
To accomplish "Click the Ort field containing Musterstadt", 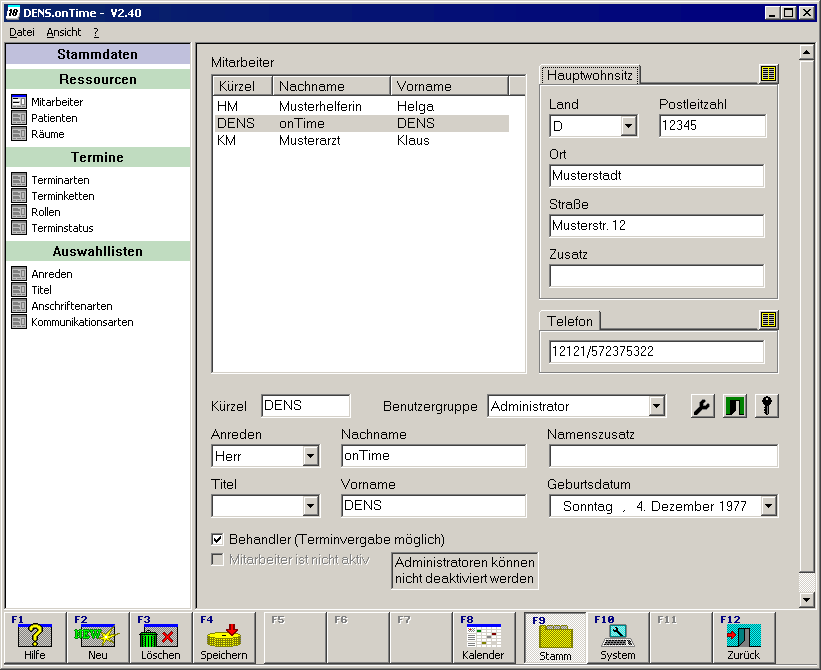I will click(x=657, y=176).
